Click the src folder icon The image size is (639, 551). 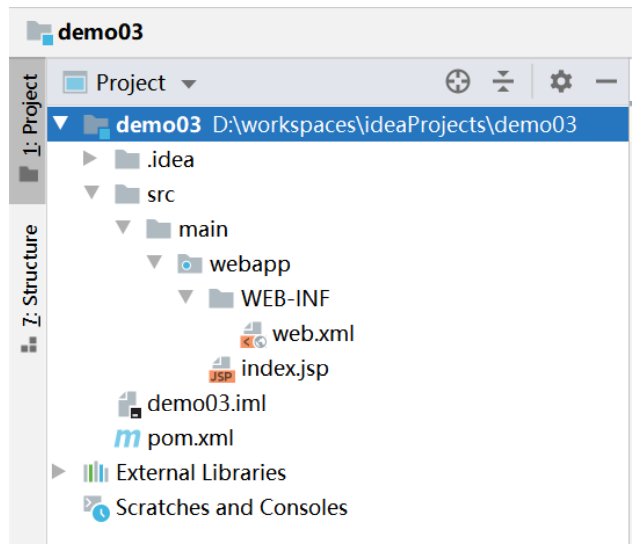tap(127, 194)
